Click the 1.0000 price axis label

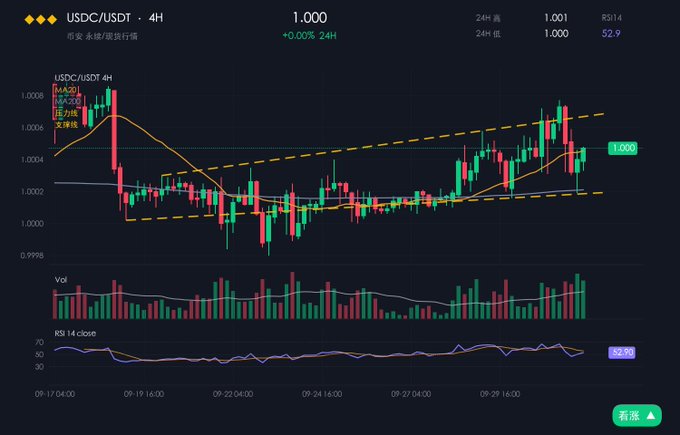point(32,224)
